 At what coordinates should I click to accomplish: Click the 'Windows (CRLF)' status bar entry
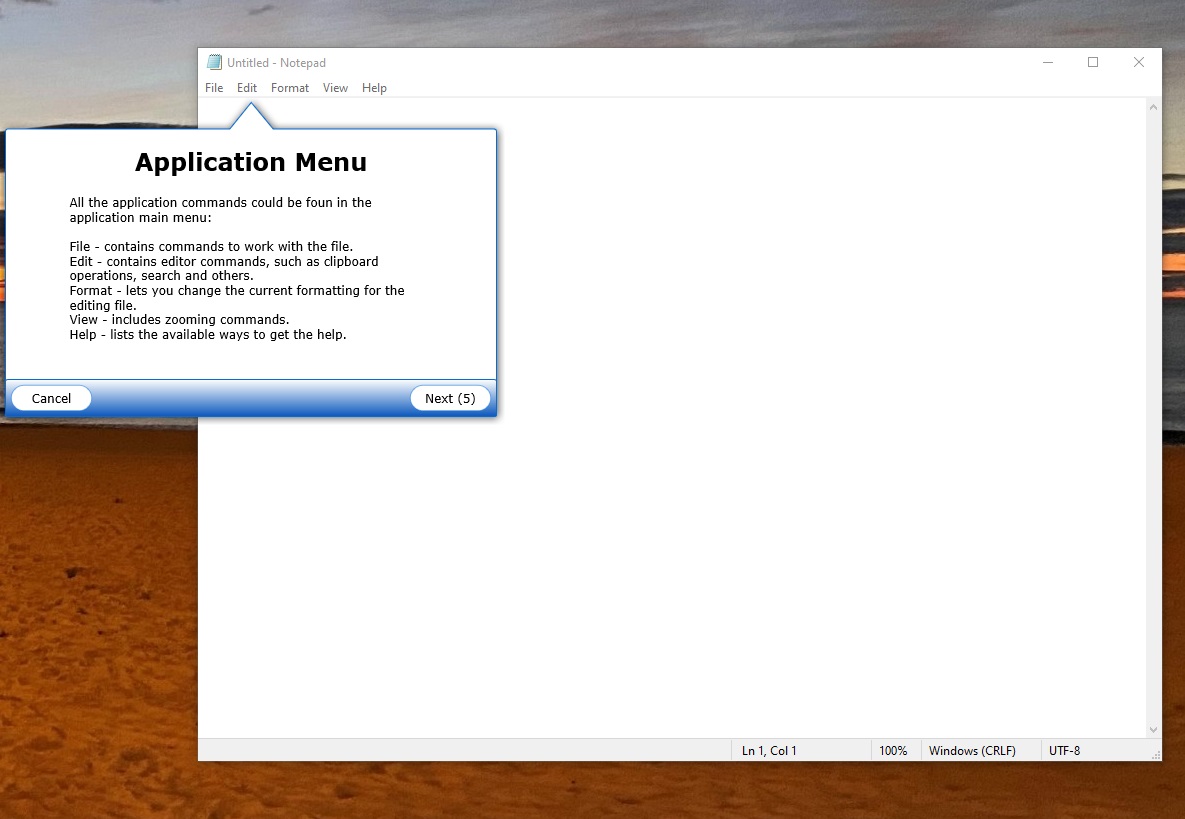pos(972,751)
